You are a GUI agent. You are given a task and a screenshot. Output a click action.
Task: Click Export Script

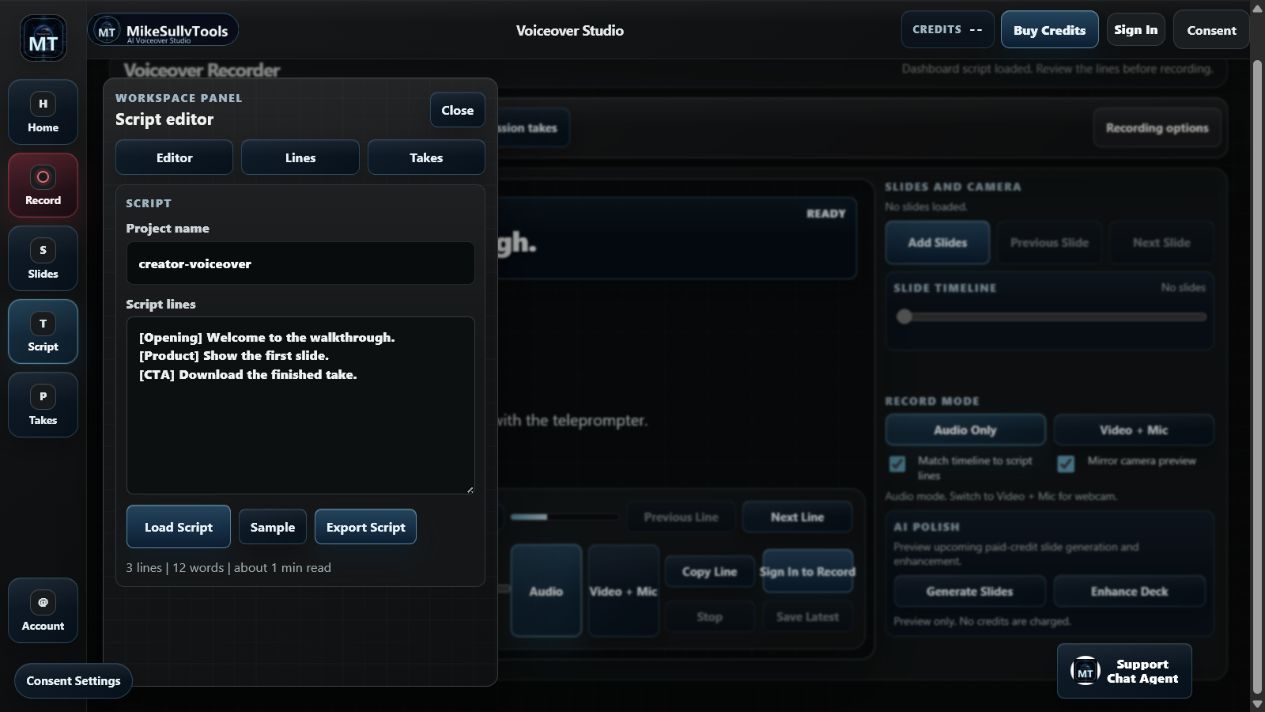click(x=366, y=527)
